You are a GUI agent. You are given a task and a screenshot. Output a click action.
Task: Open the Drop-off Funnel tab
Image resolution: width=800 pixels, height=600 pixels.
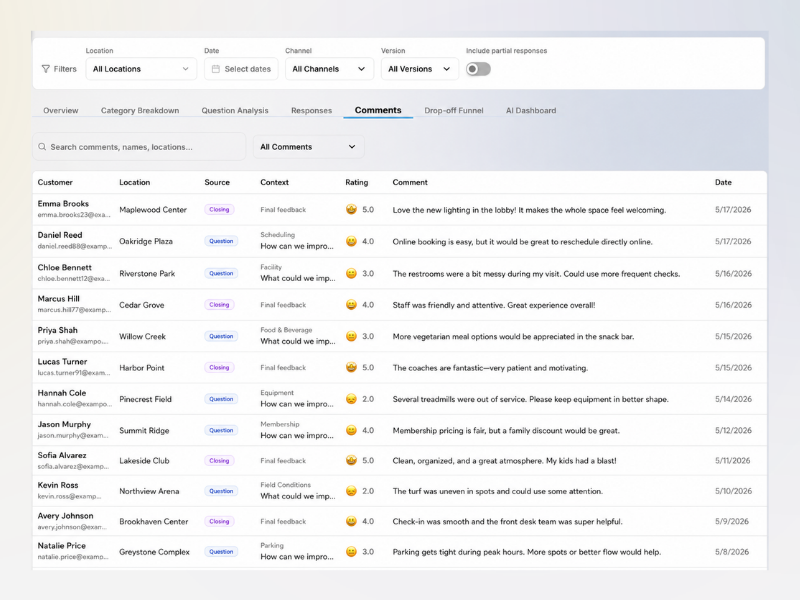pyautogui.click(x=454, y=110)
